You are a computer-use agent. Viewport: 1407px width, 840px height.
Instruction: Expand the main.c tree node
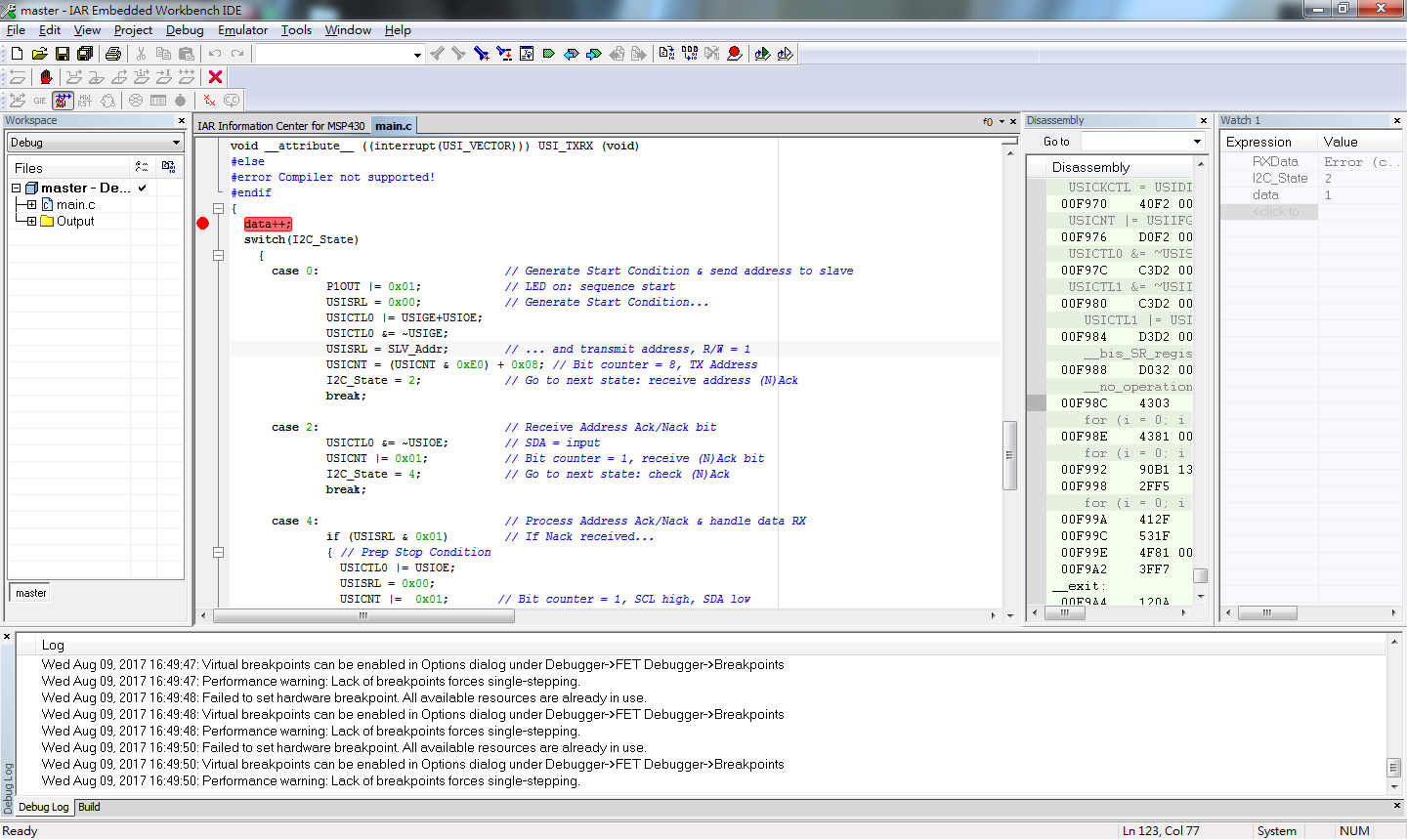point(31,205)
